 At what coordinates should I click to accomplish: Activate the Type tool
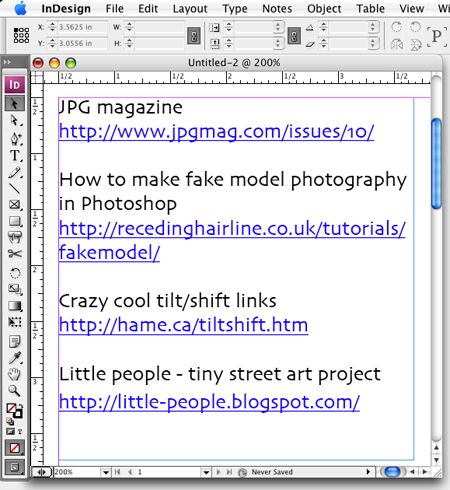point(14,156)
